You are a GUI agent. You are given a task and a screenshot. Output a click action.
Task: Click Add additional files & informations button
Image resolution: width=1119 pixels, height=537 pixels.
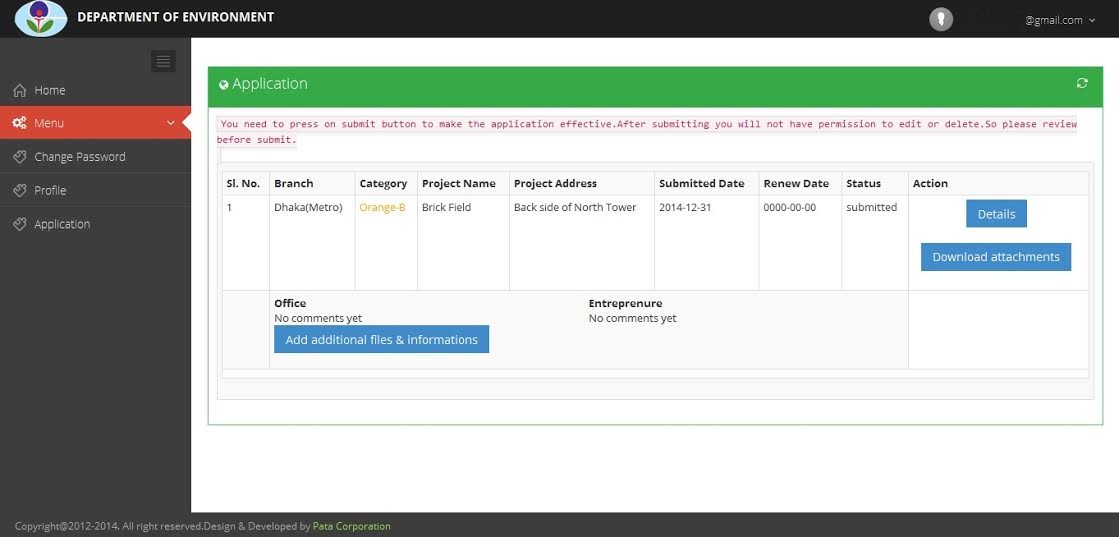381,339
